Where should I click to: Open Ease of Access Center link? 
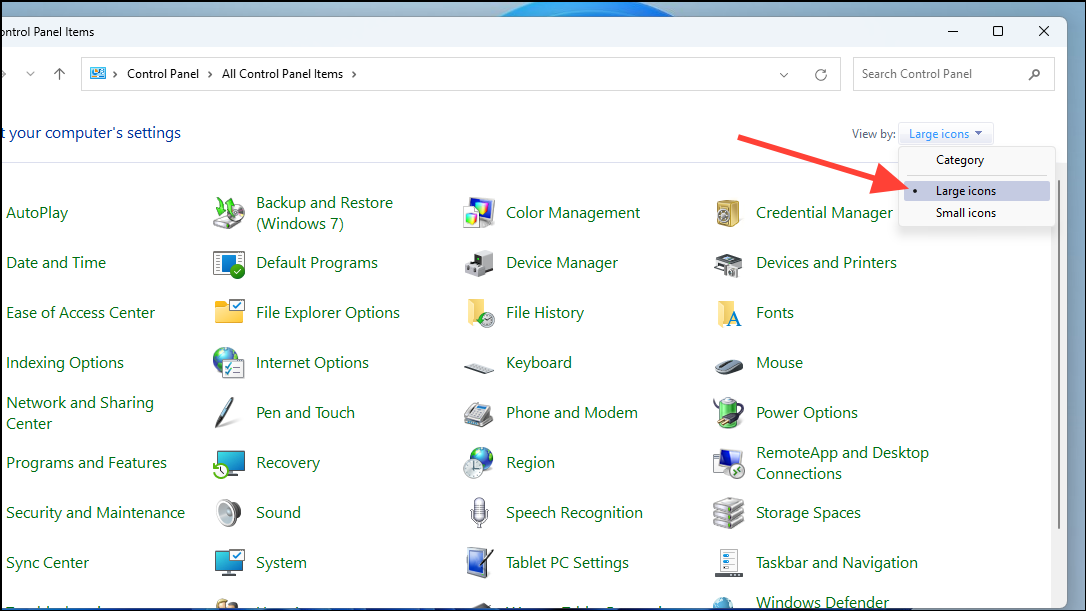click(80, 312)
